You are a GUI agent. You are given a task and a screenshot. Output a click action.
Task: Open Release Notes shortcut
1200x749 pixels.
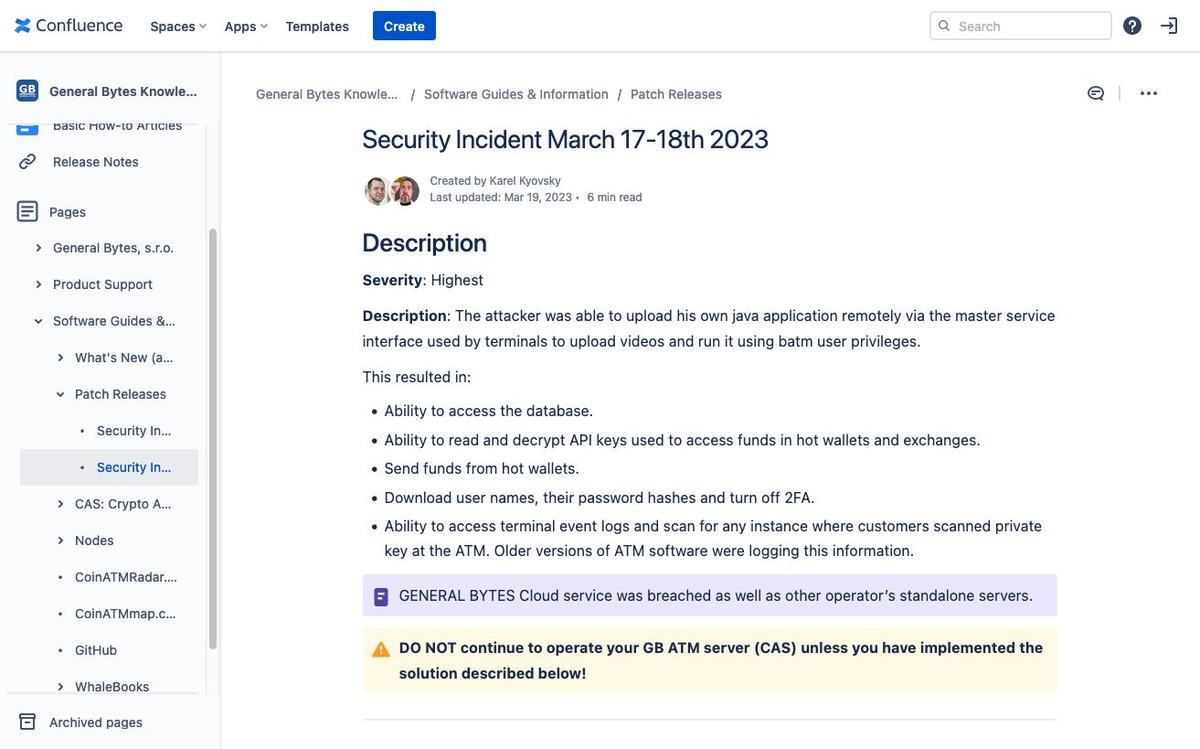point(96,161)
